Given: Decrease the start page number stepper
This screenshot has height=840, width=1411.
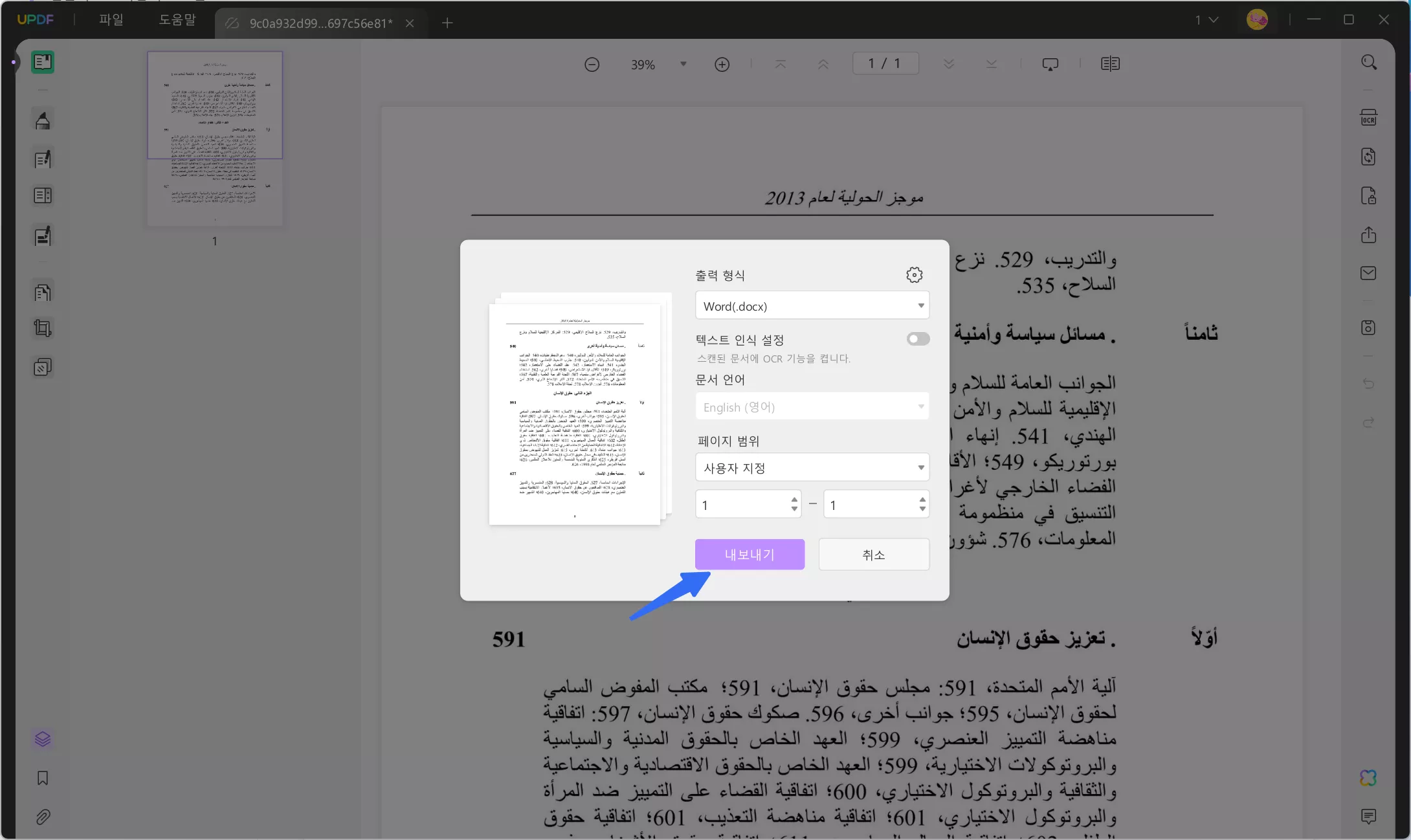Looking at the screenshot, I should click(x=794, y=509).
